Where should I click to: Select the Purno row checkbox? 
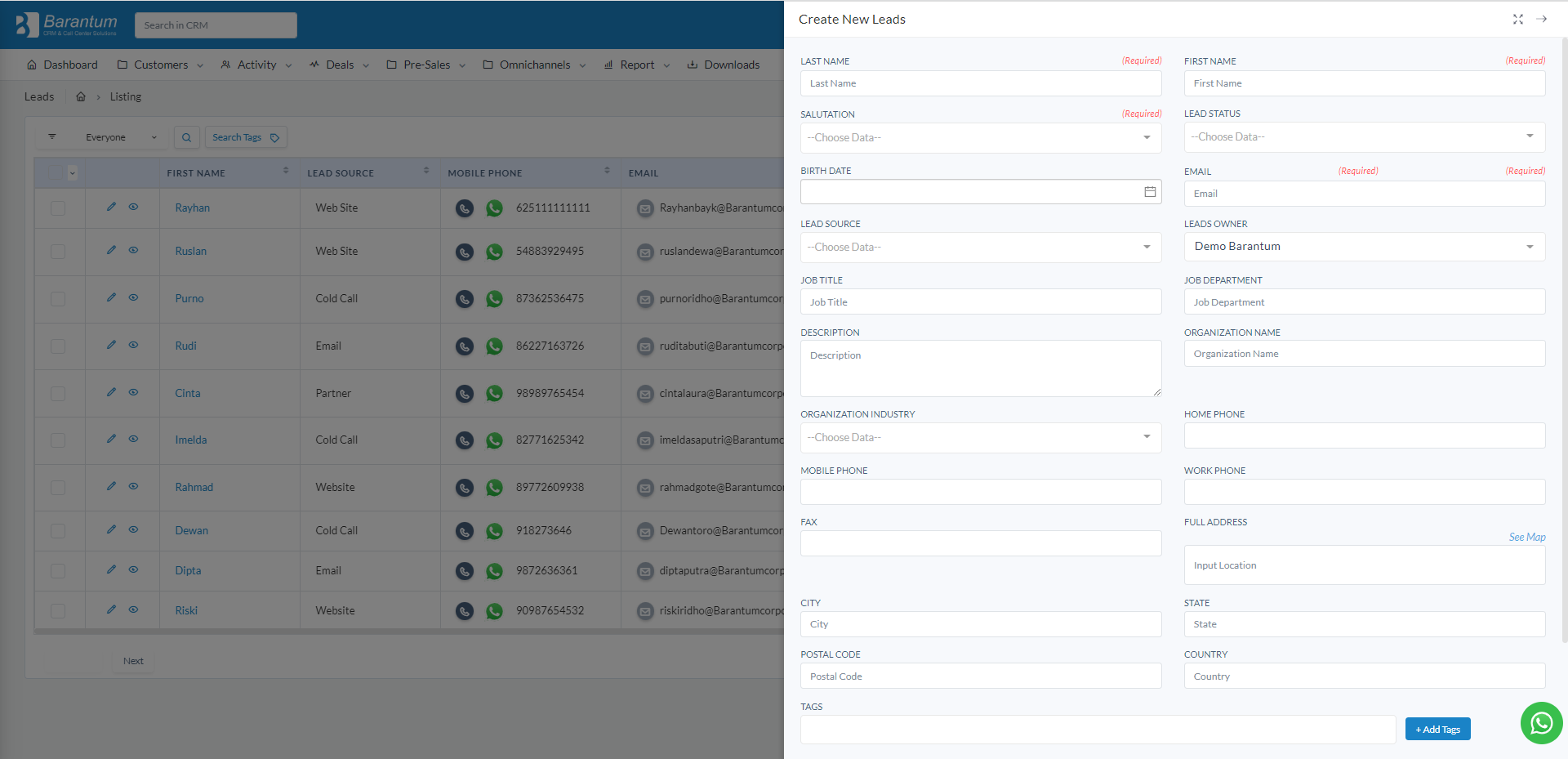click(x=58, y=299)
